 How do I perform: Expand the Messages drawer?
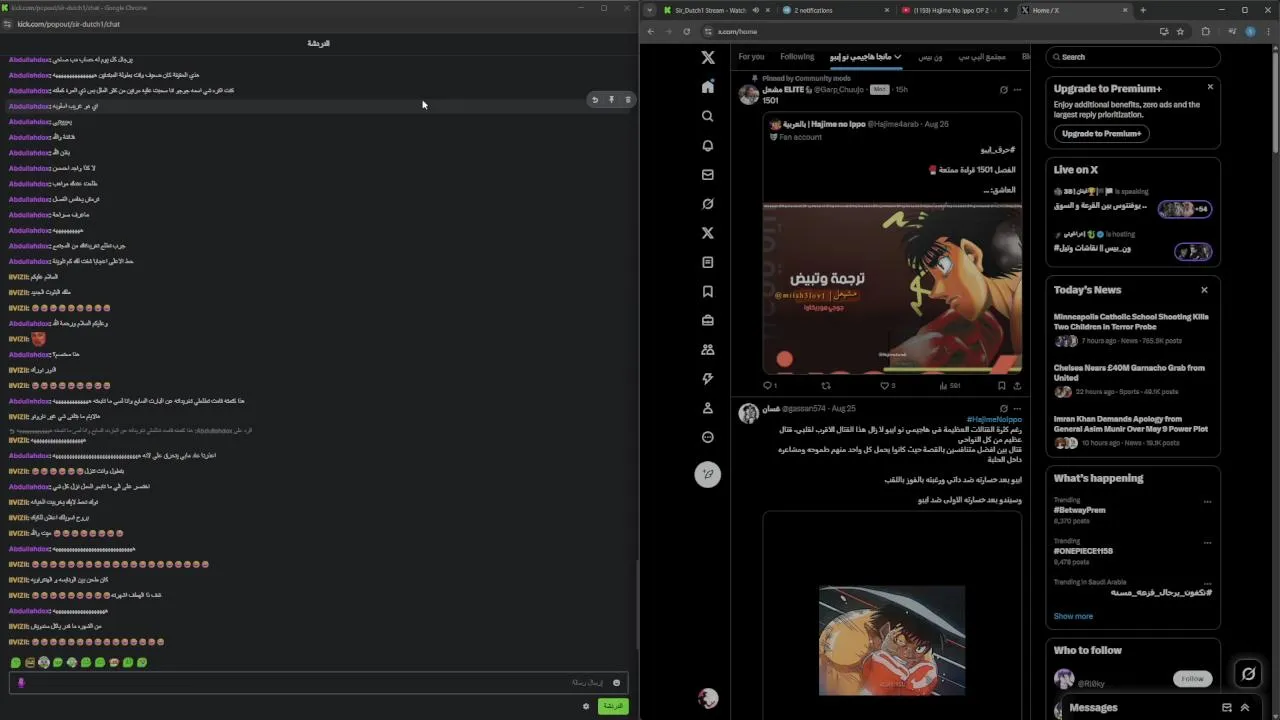[x=1245, y=707]
